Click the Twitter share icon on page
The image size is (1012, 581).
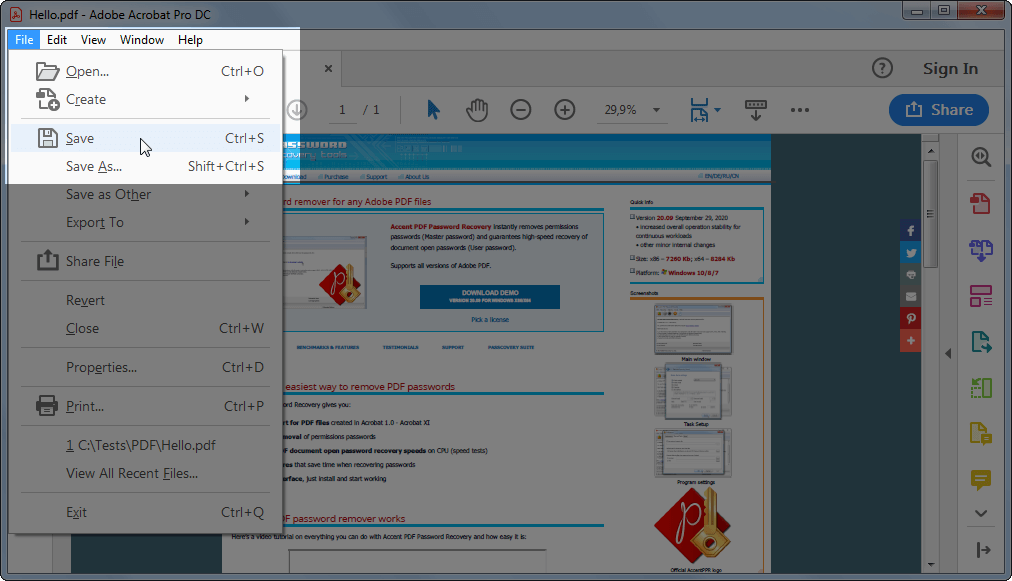[911, 252]
